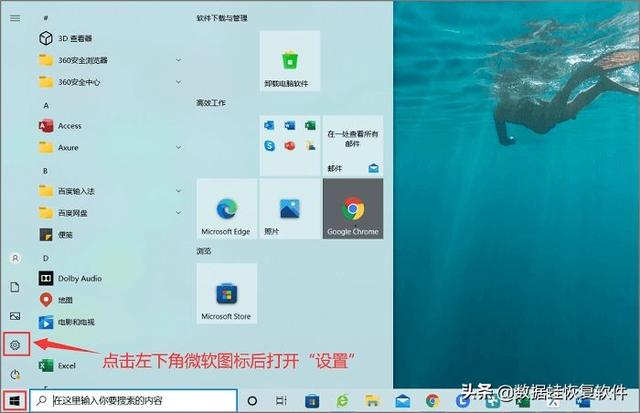Open the Pictures shortcut in the left rail
Screen dimensions: 640x413
(15, 316)
